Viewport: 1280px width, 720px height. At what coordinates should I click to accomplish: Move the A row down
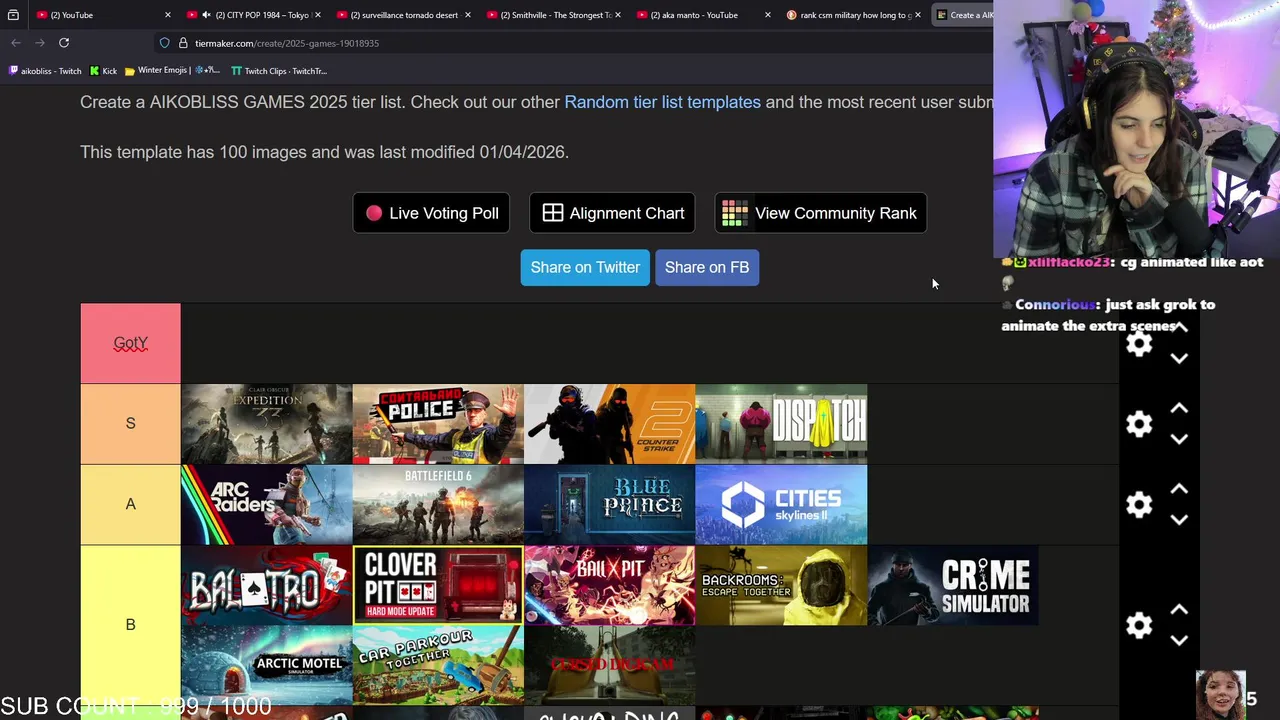click(x=1179, y=520)
